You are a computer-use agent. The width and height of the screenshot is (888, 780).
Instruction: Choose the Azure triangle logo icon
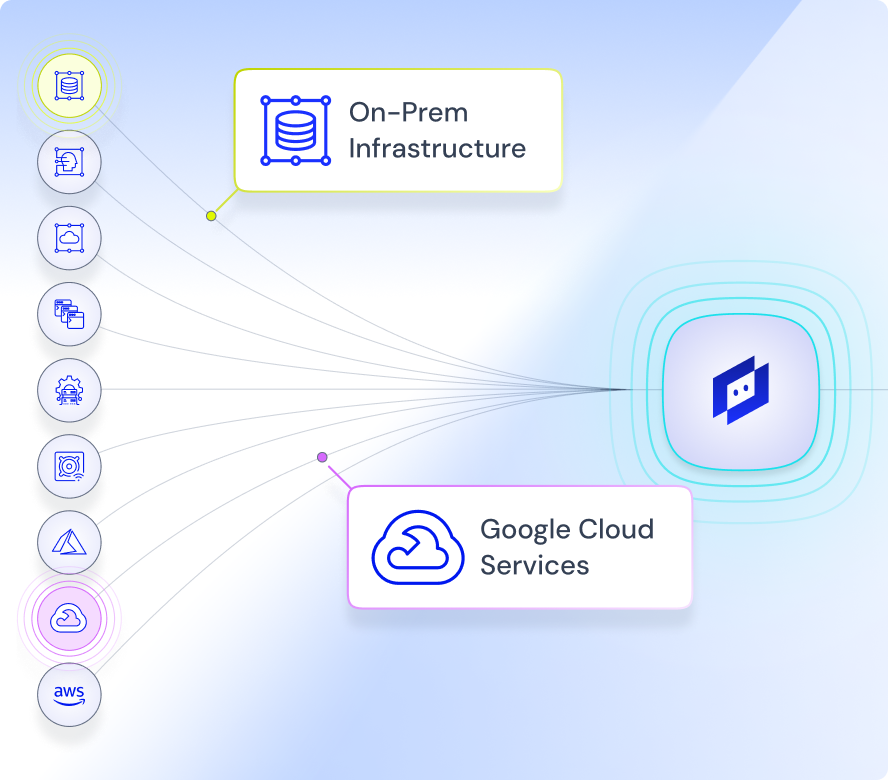pos(69,543)
